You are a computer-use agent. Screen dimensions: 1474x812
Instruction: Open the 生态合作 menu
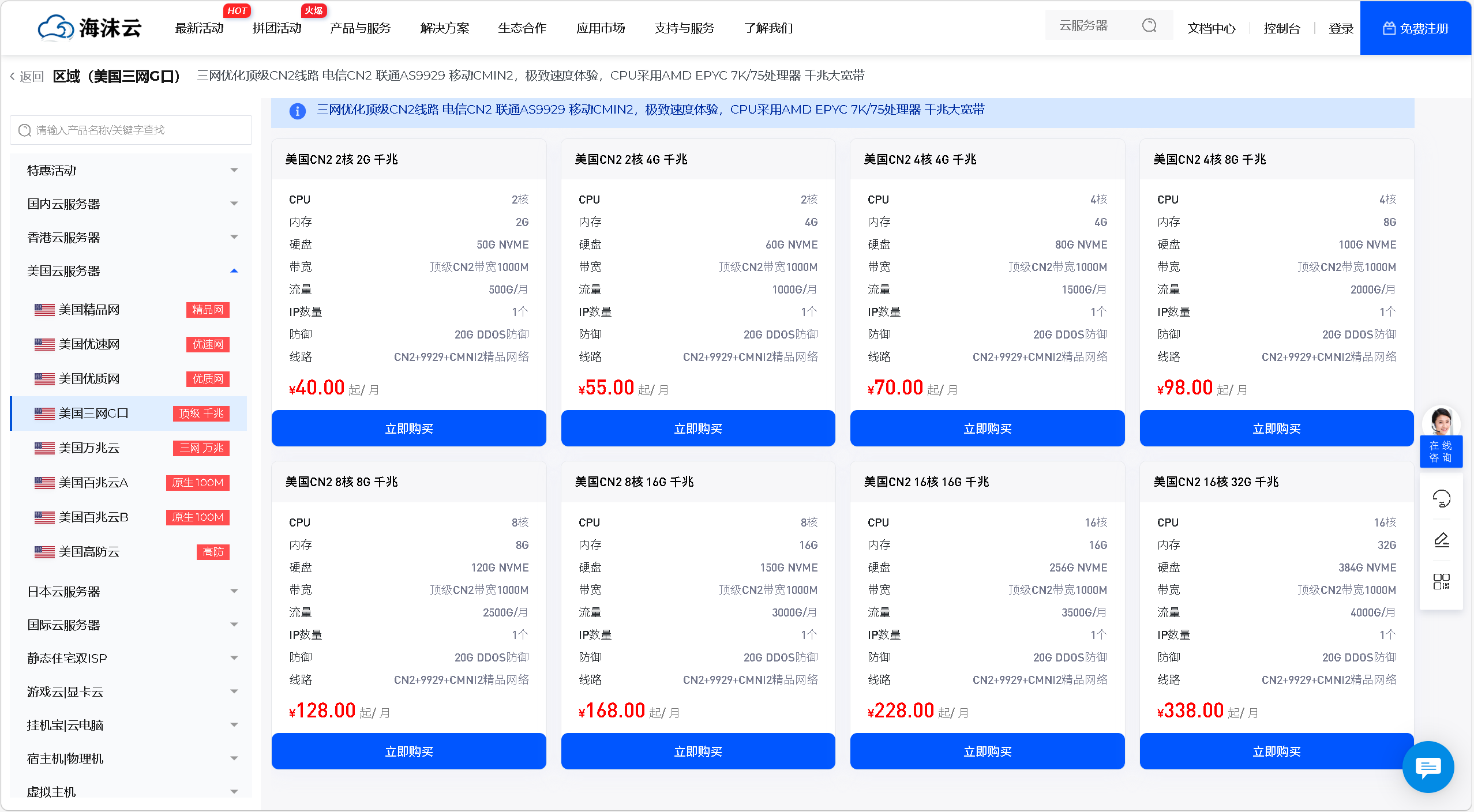tap(522, 28)
